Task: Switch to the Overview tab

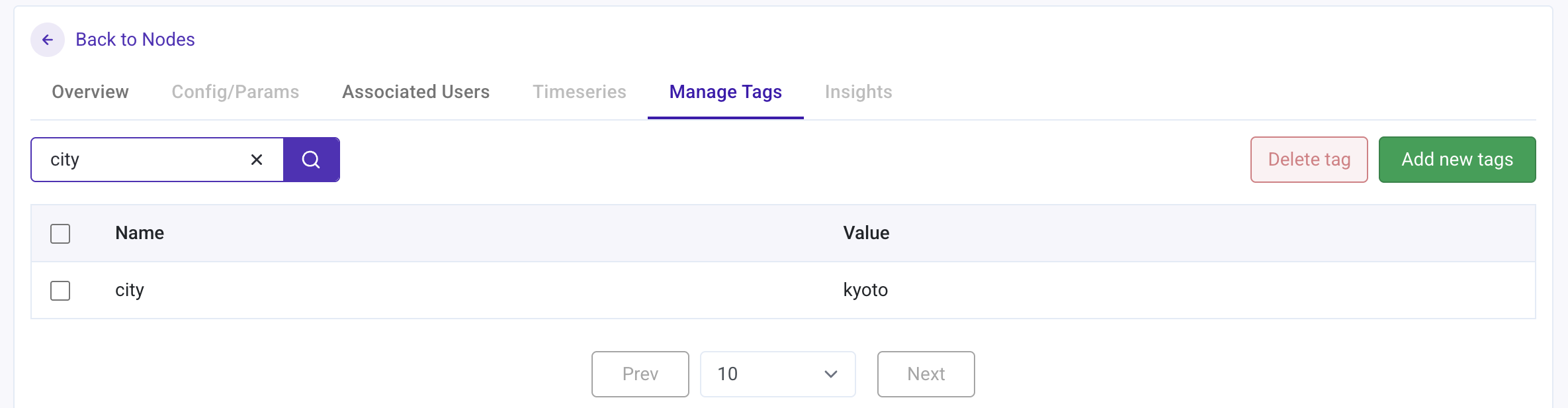Action: pos(90,92)
